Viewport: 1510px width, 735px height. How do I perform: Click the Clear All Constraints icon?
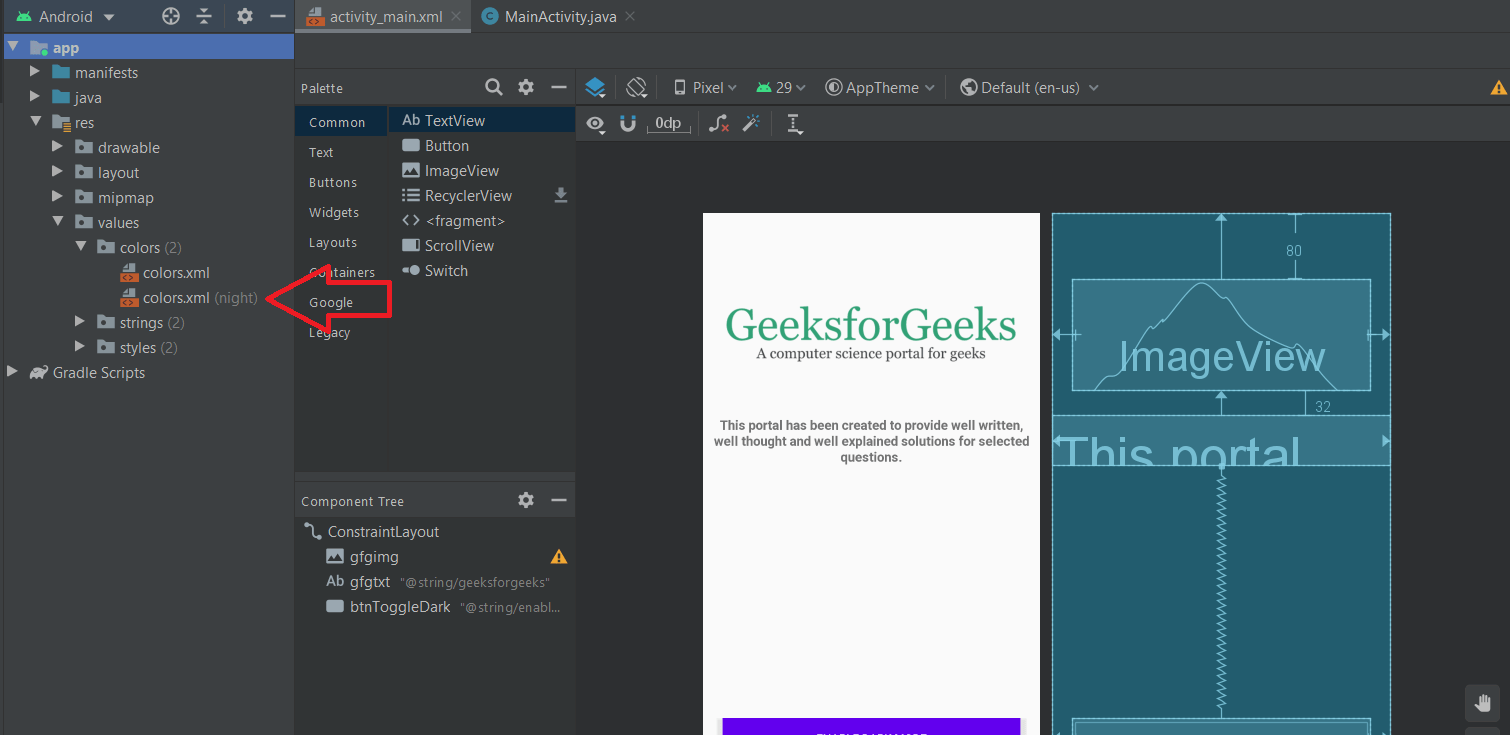click(x=718, y=124)
